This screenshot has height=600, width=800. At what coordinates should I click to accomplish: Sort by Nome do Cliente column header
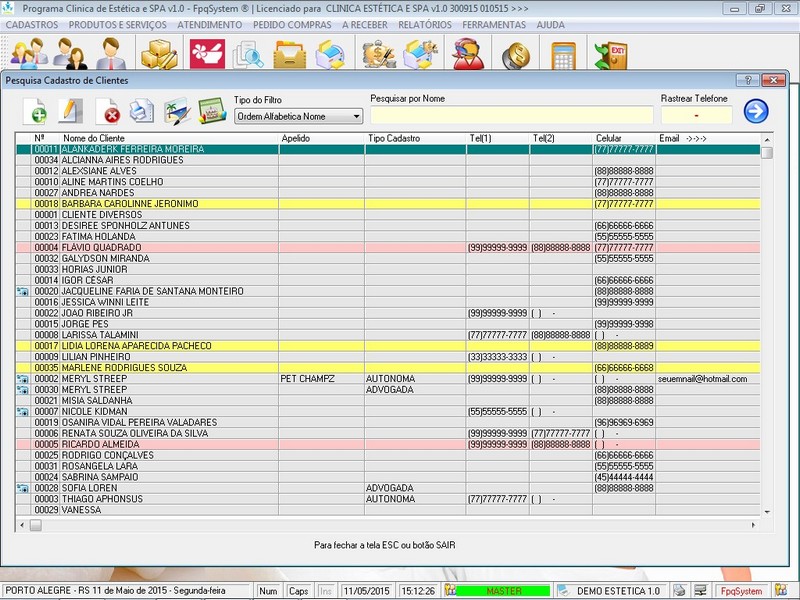[94, 138]
